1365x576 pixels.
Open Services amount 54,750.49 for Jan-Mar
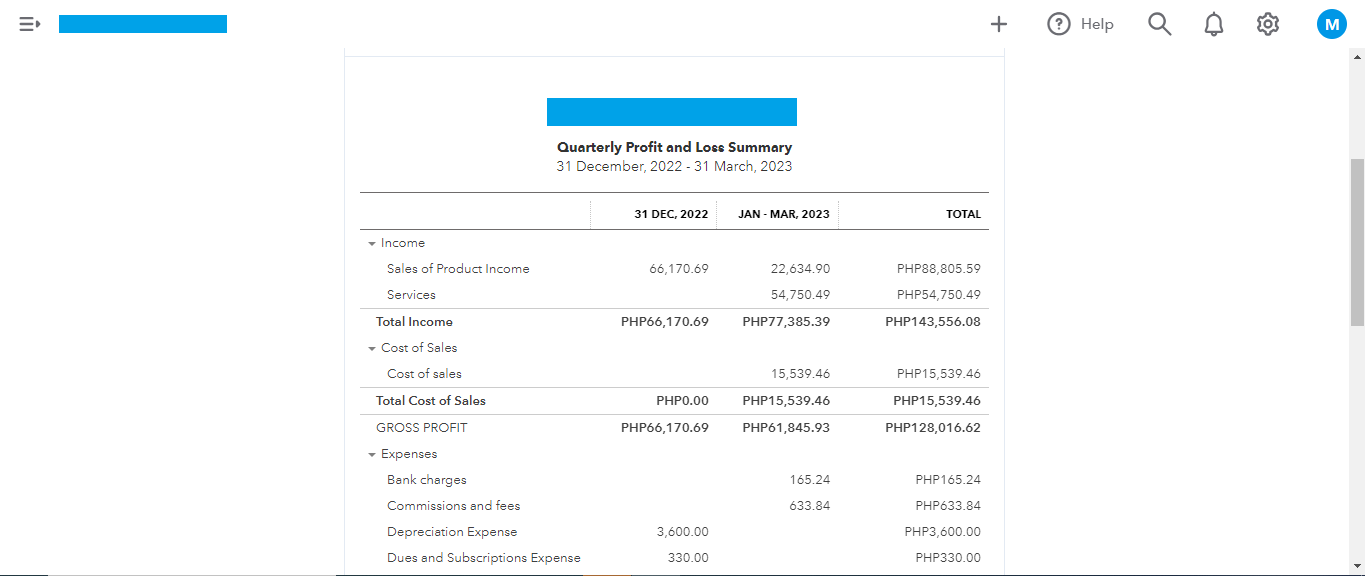(x=799, y=295)
